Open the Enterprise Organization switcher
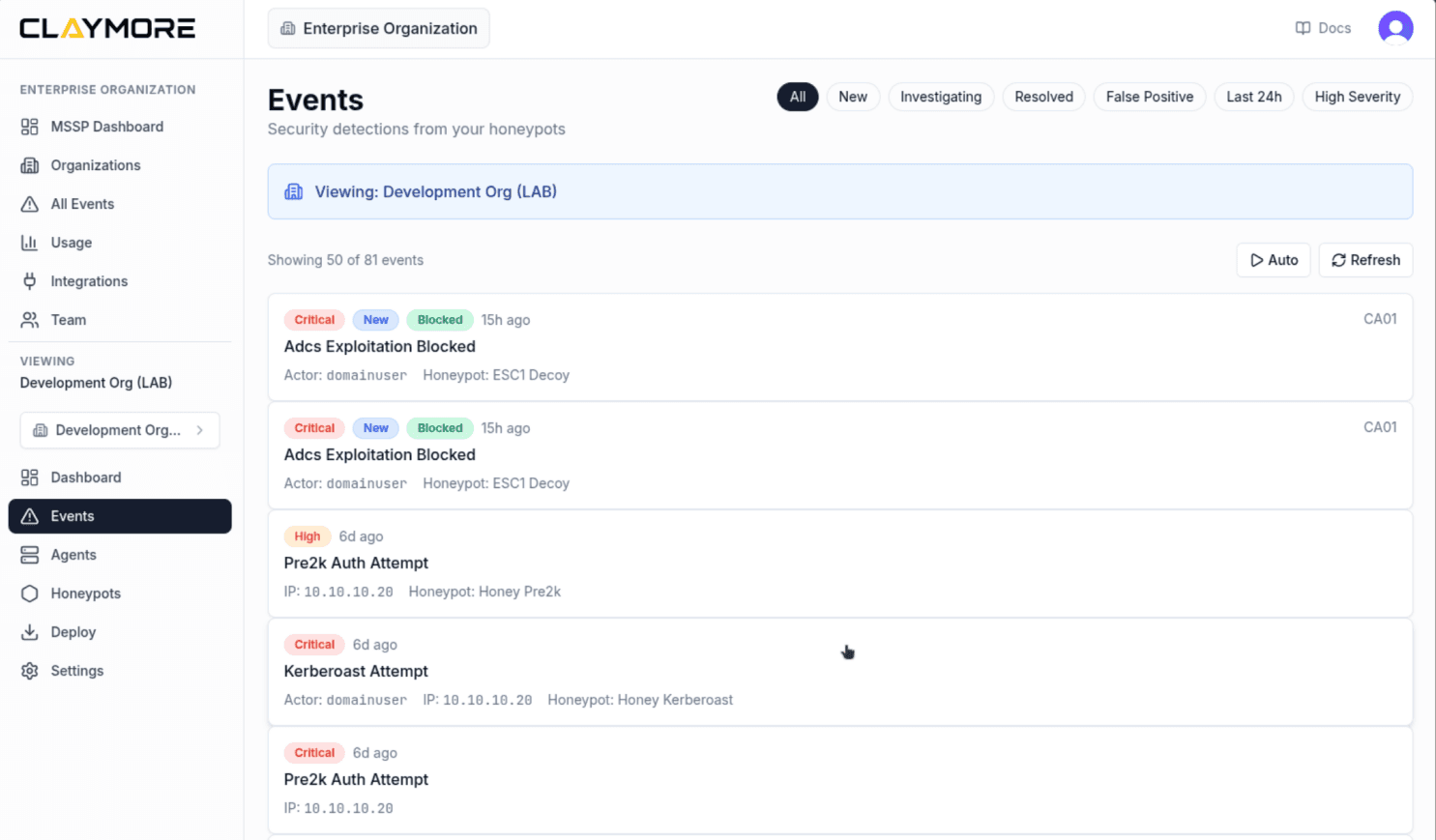Screen dimensions: 1436x840 379,28
